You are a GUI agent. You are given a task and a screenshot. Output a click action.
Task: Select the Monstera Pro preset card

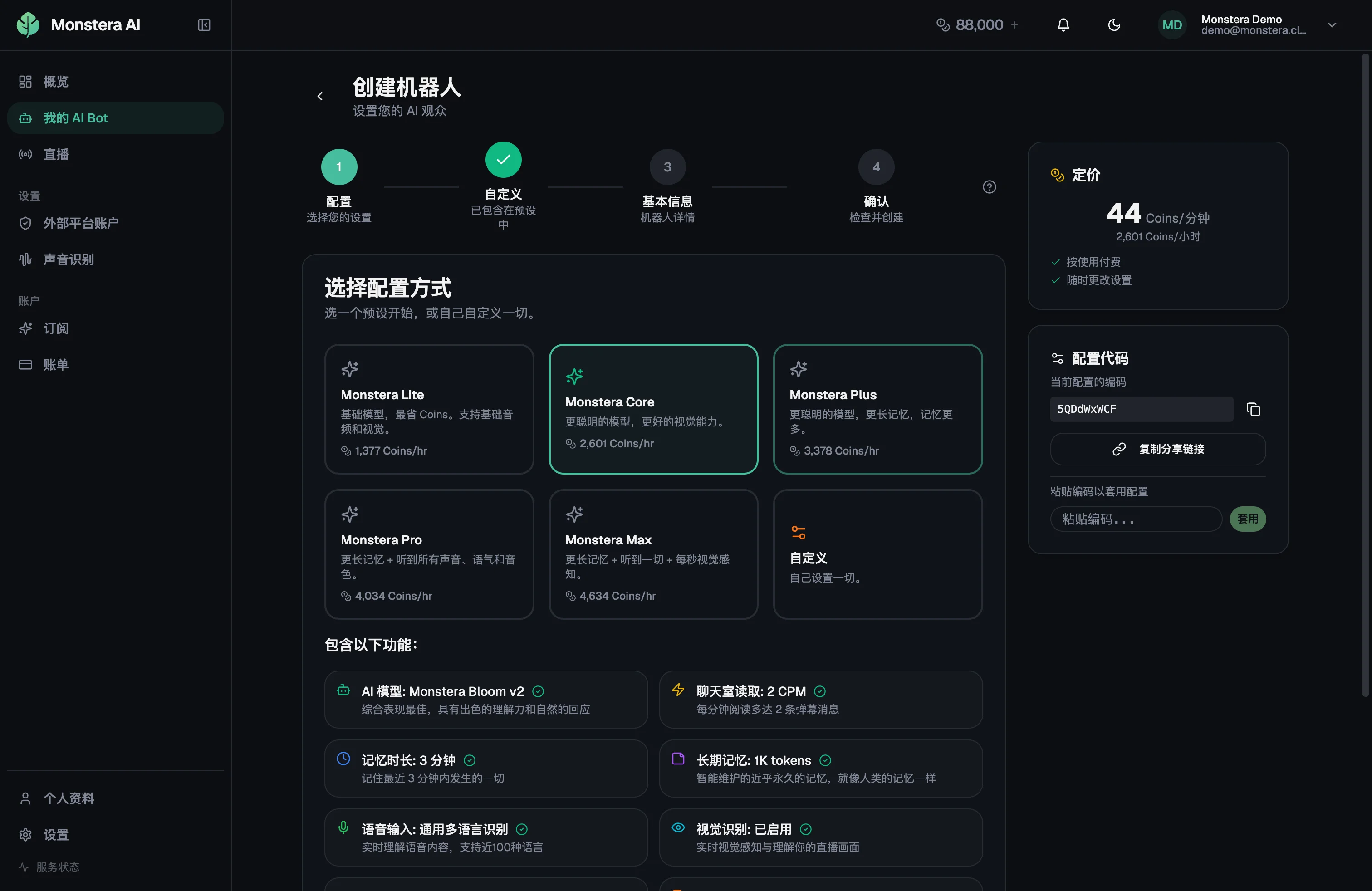[429, 554]
